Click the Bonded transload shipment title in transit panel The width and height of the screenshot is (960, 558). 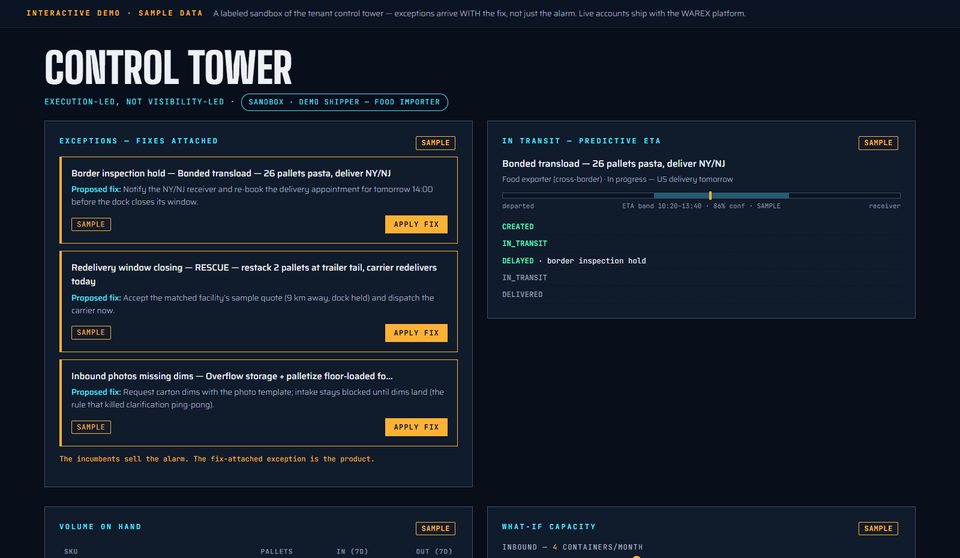coord(613,164)
